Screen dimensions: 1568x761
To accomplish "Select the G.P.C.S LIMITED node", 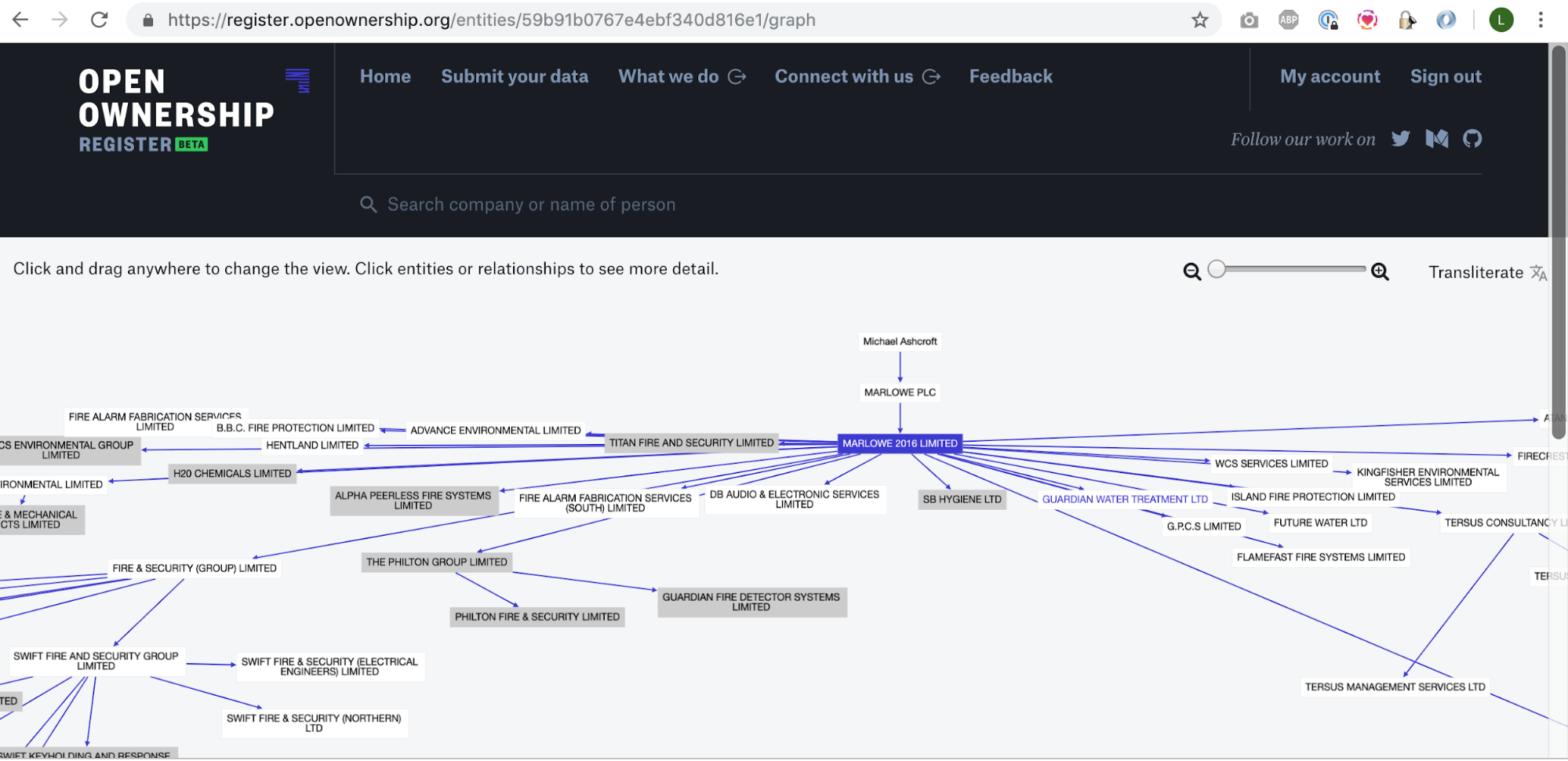I will [1203, 526].
